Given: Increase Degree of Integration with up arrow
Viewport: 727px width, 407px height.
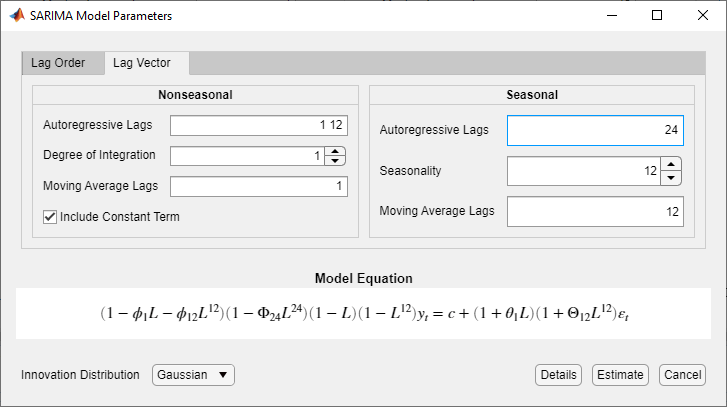Looking at the screenshot, I should [335, 151].
